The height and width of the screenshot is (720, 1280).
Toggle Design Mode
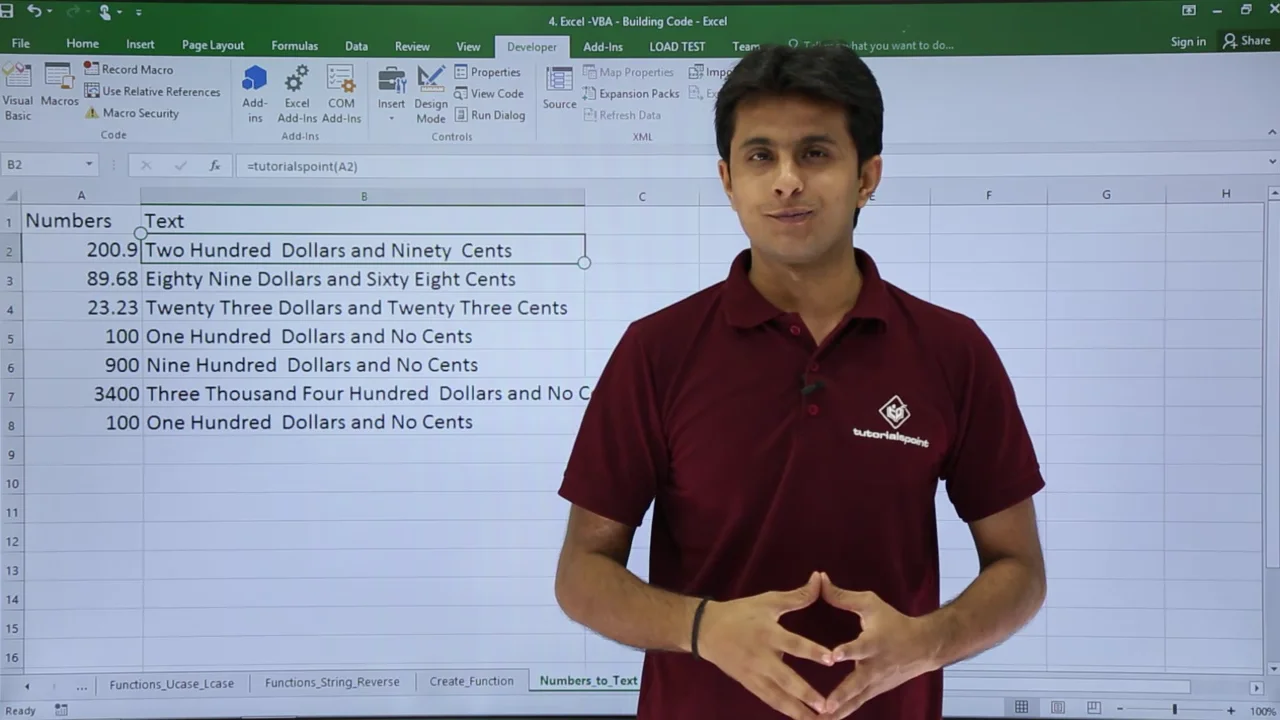(x=431, y=95)
